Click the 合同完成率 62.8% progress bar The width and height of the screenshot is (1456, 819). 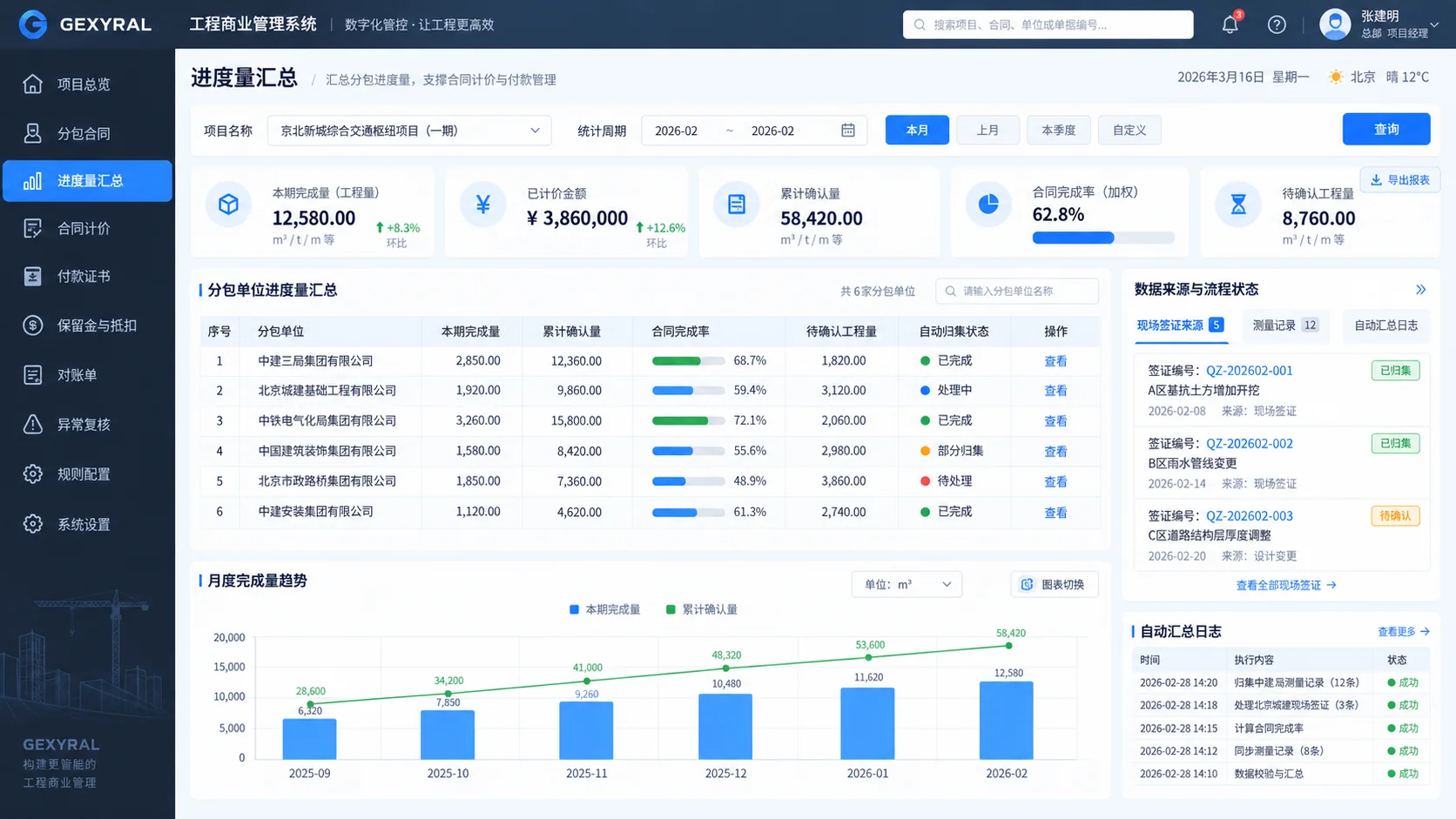click(x=1103, y=238)
